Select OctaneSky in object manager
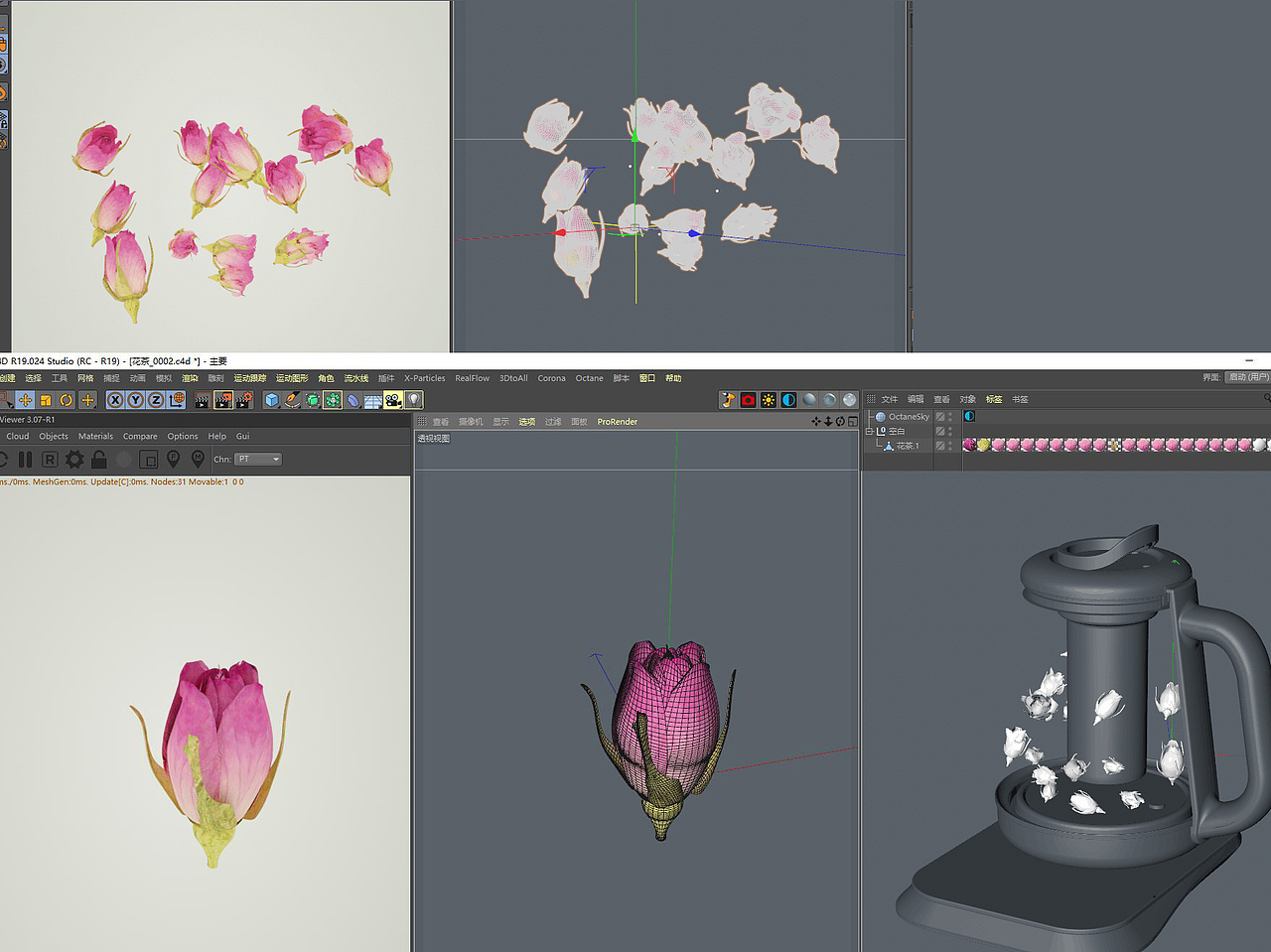 click(909, 417)
